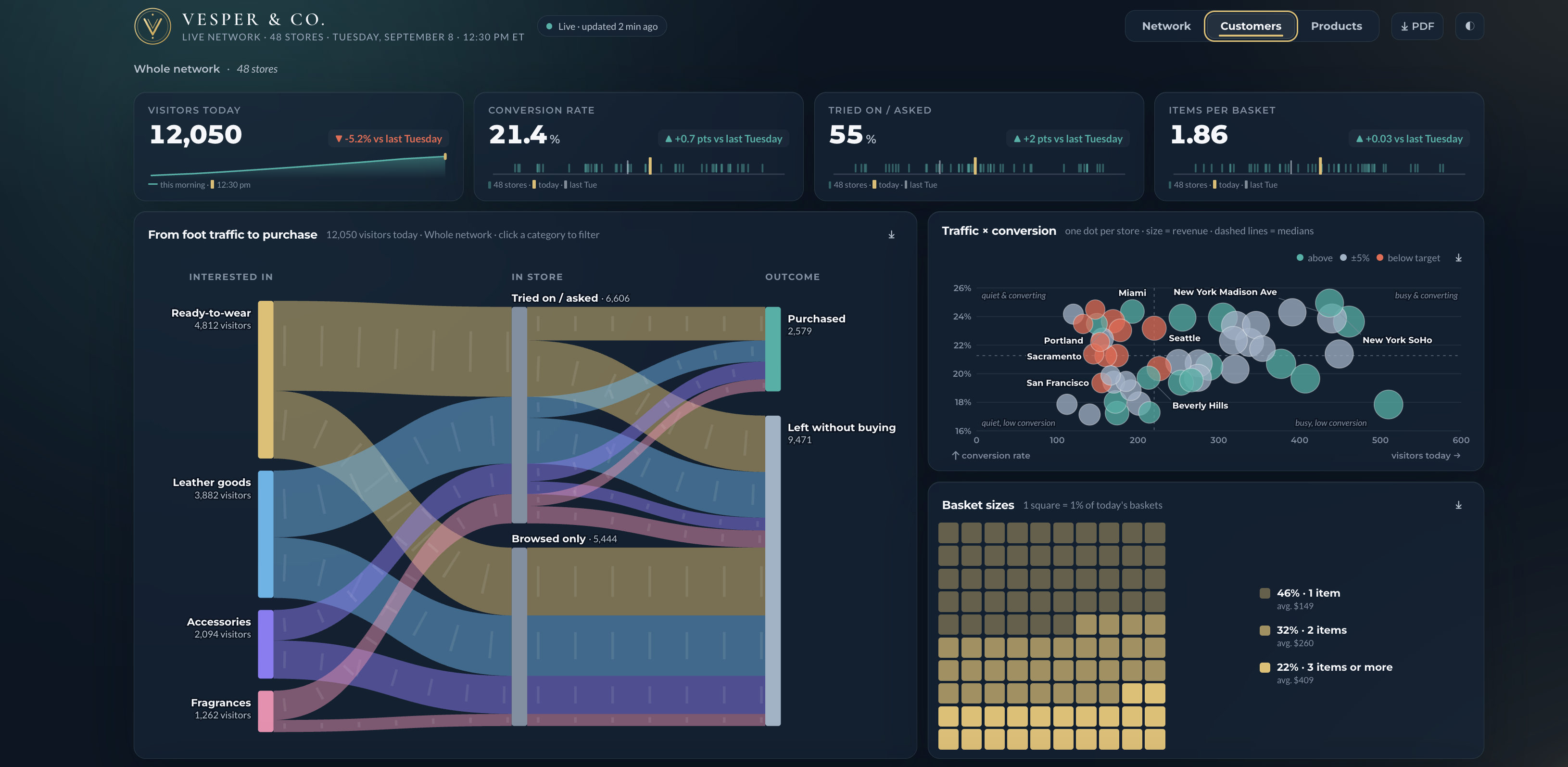Click the Sacramento store label
1568x767 pixels.
(1054, 356)
